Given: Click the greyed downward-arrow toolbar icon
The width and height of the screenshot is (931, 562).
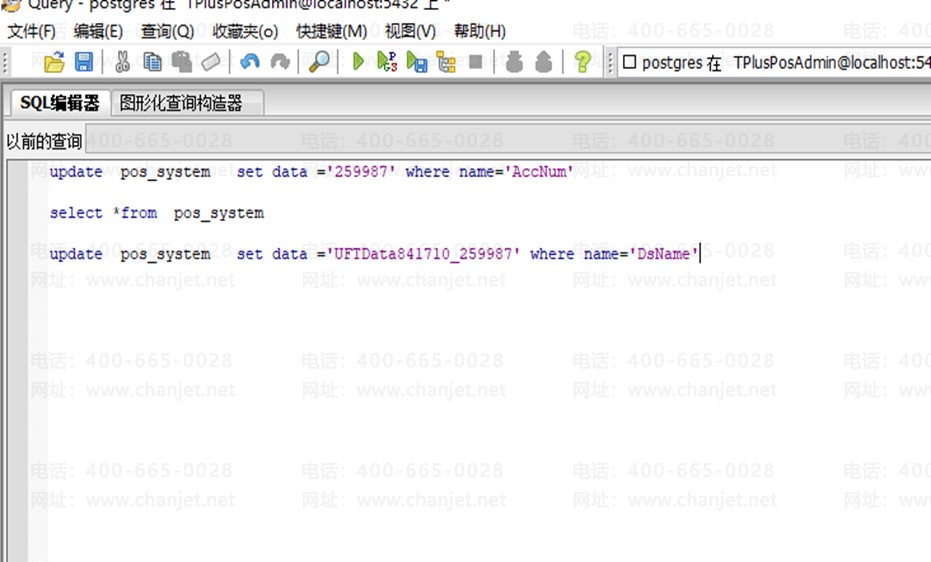Looking at the screenshot, I should click(514, 62).
